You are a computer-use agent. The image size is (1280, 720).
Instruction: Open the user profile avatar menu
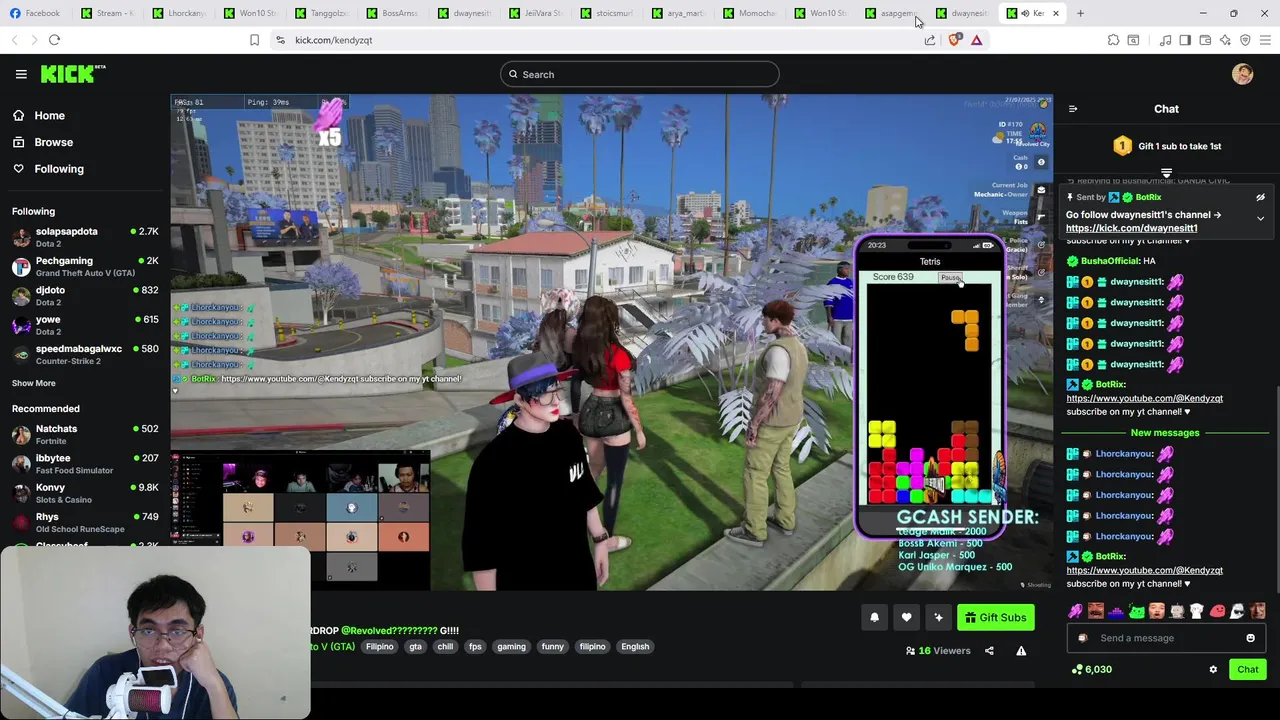tap(1242, 74)
